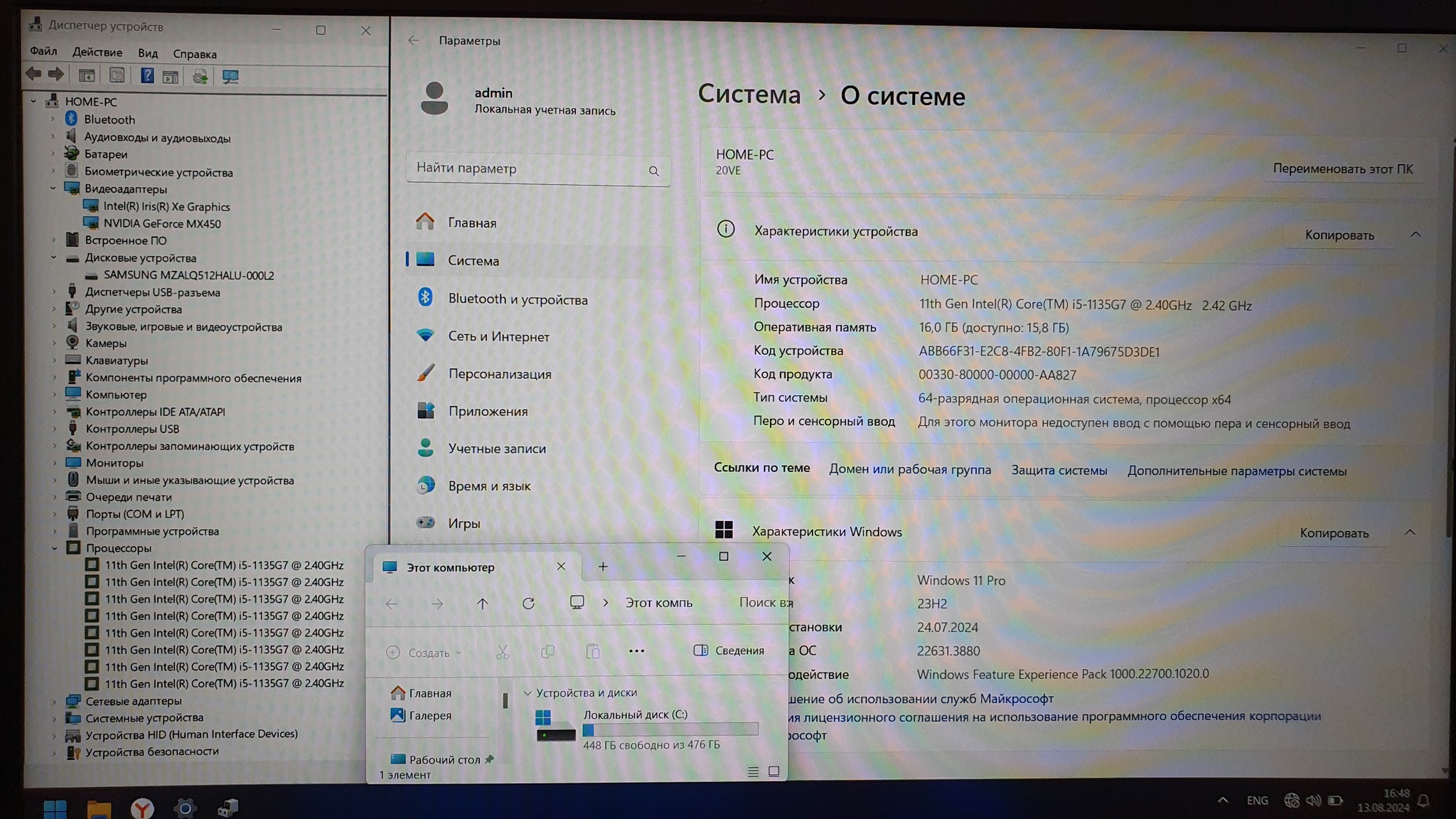The width and height of the screenshot is (1456, 819).
Task: Open the Действие menu
Action: click(x=97, y=53)
